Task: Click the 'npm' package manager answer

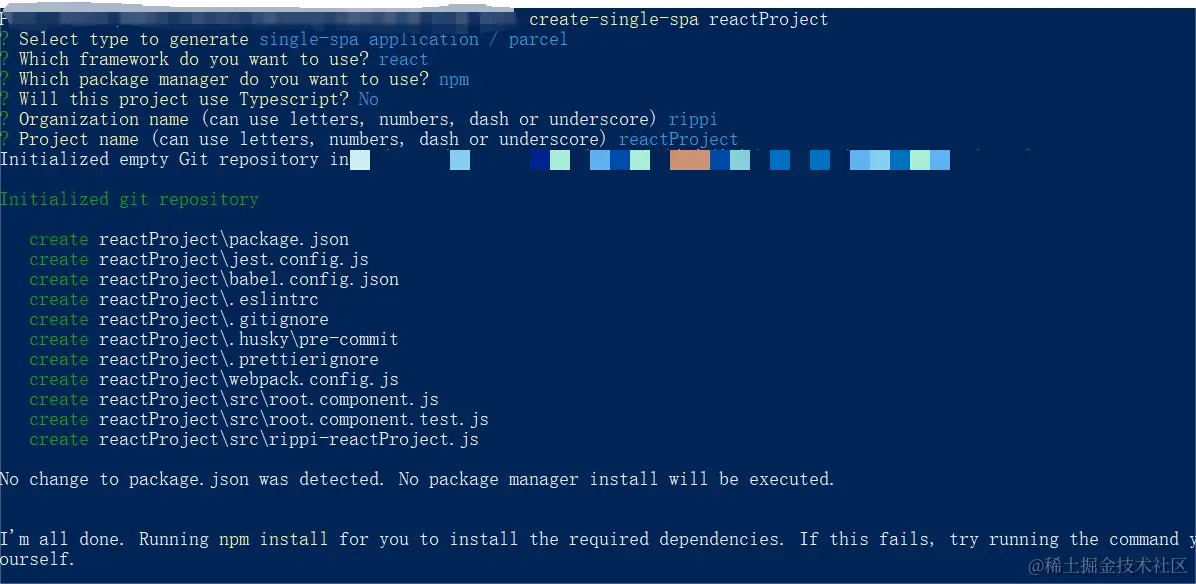Action: [x=454, y=79]
